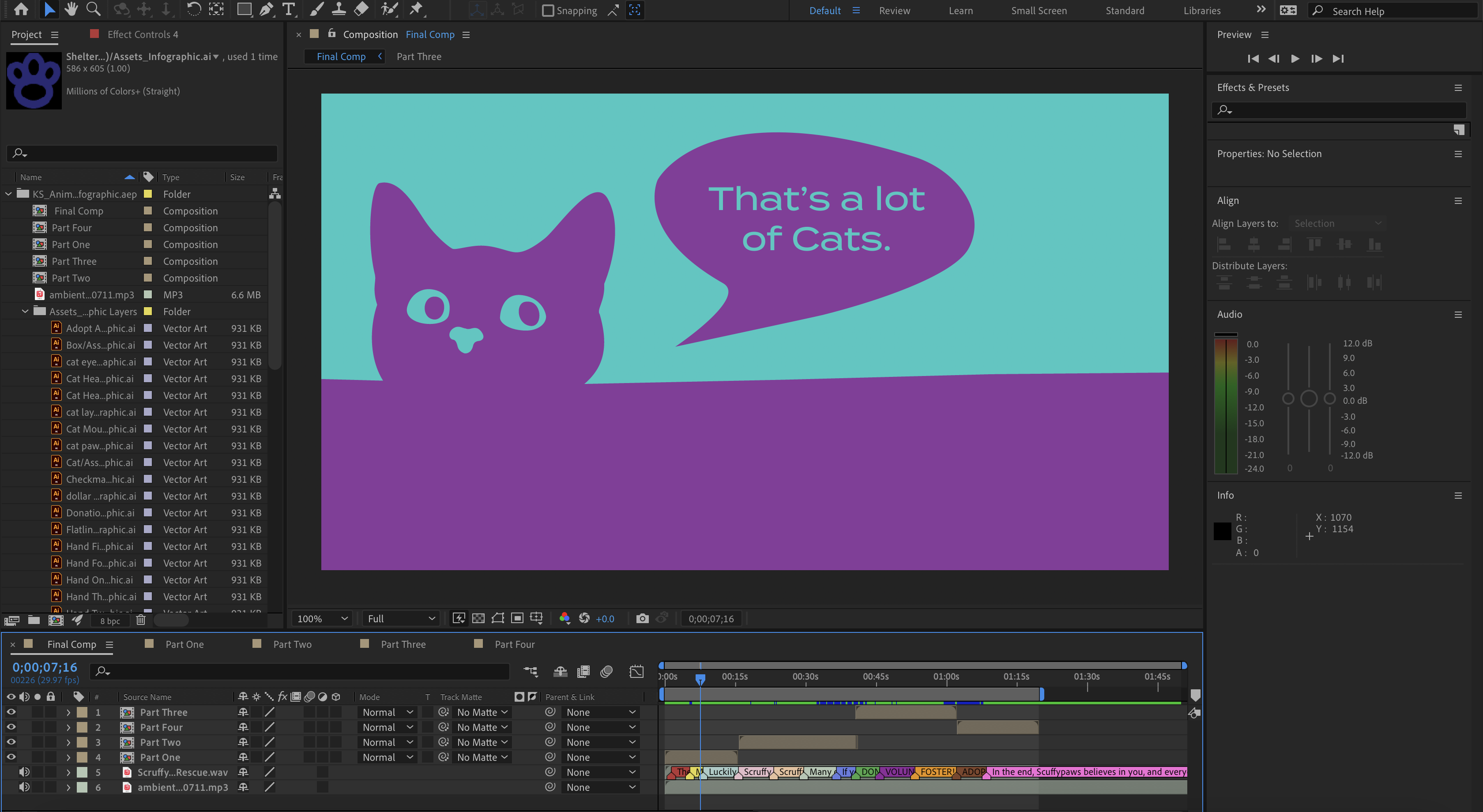Switch to the Part Two timeline tab
Viewport: 1483px width, 812px height.
(x=292, y=644)
